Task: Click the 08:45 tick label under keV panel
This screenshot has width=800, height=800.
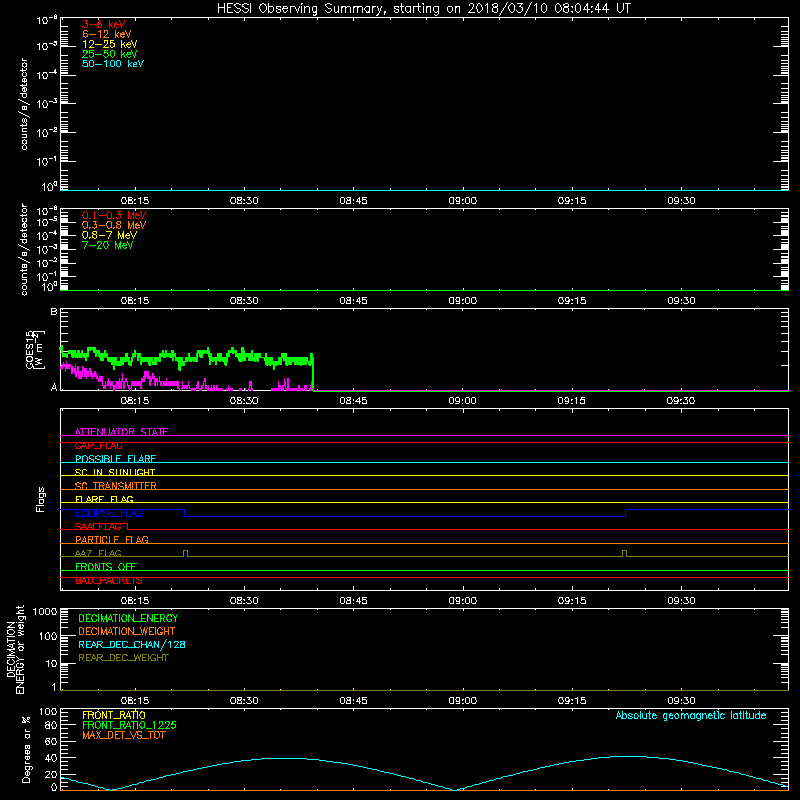Action: tap(353, 201)
